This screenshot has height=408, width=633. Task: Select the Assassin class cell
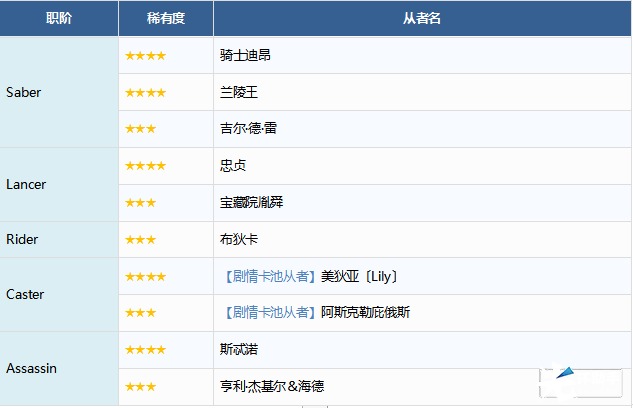coord(31,368)
